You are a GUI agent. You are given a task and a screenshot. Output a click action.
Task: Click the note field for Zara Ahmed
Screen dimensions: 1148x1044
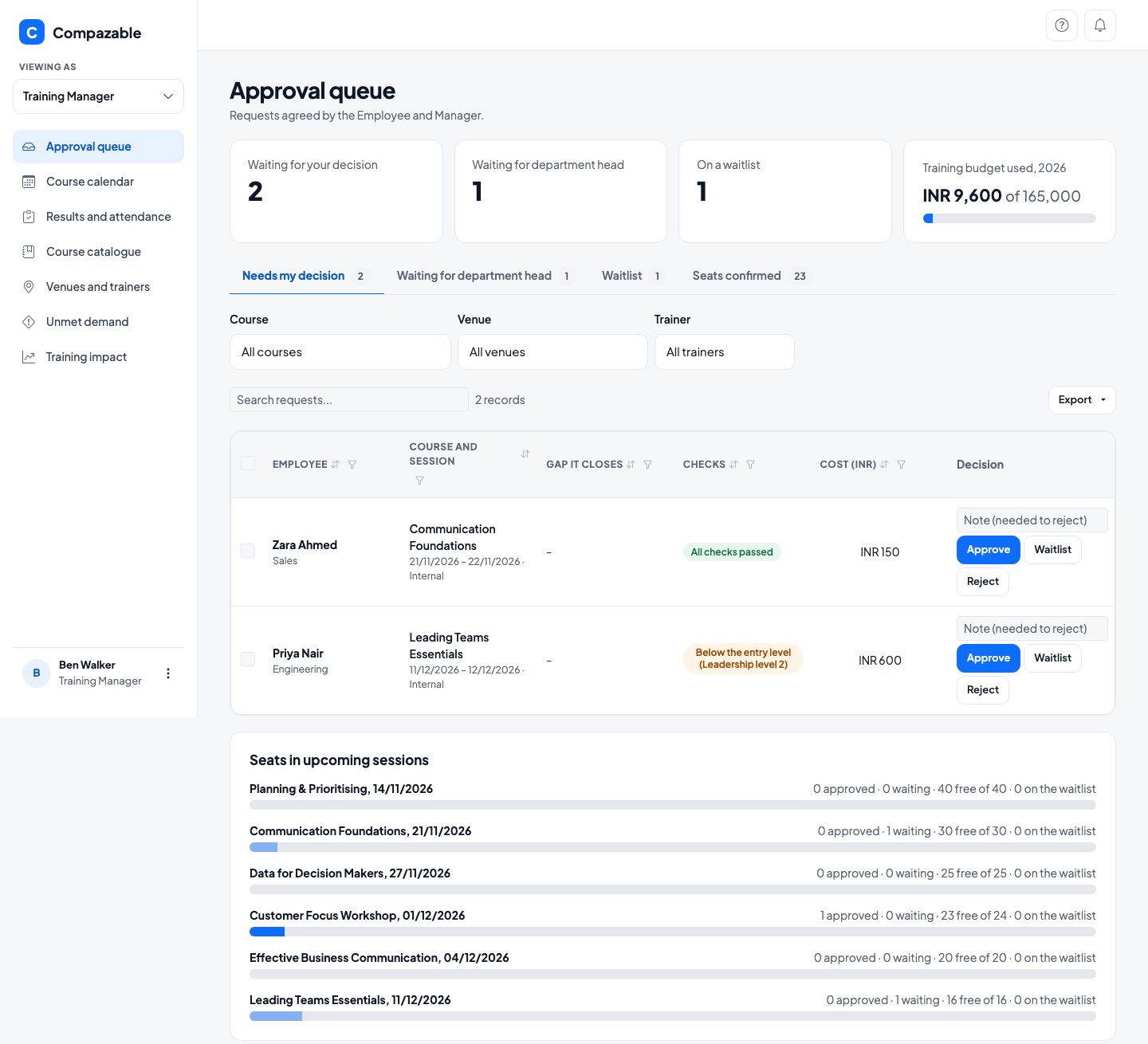coord(1032,520)
